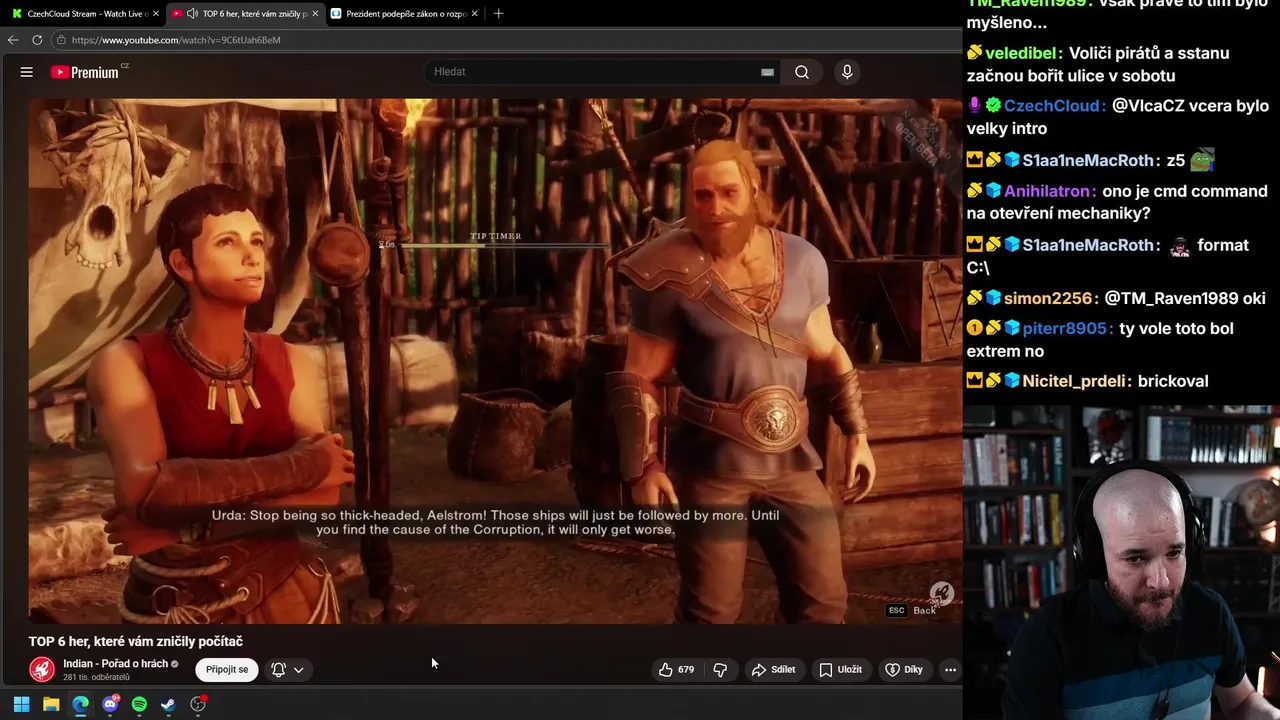Click chat username veledibel

pyautogui.click(x=1022, y=53)
